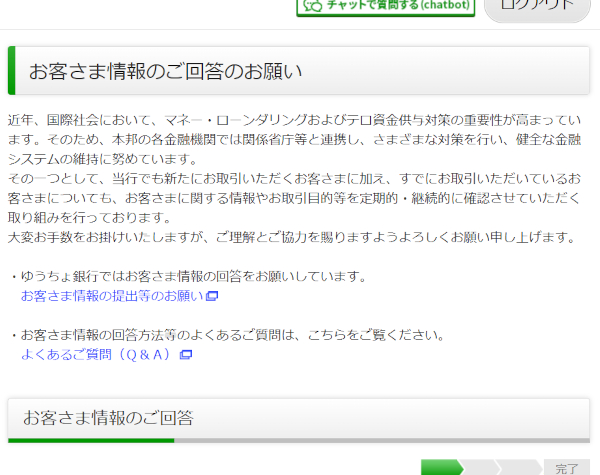Open the チャットで質問する (chatbot) button

pyautogui.click(x=386, y=6)
